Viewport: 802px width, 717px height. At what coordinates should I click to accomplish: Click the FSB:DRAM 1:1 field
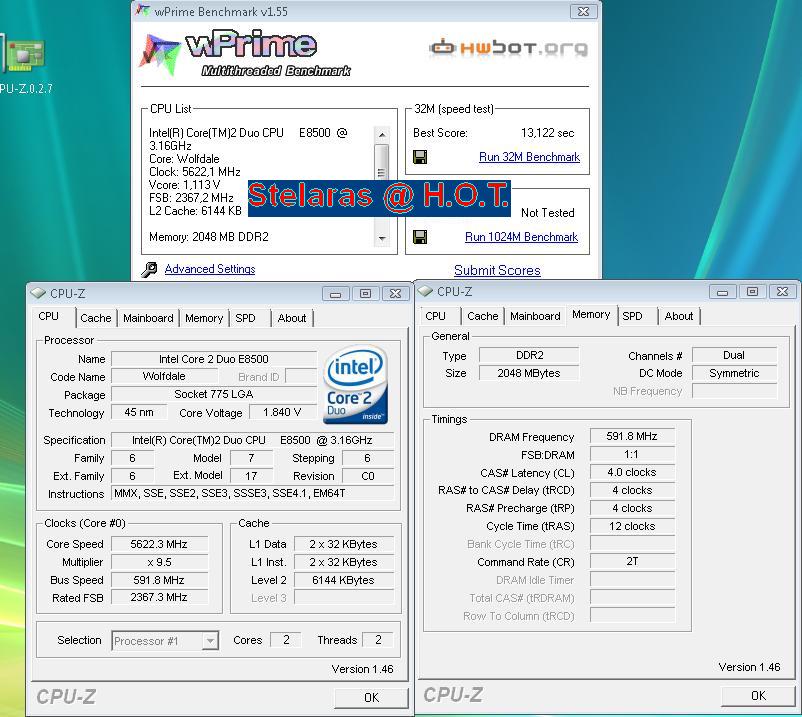coord(632,454)
